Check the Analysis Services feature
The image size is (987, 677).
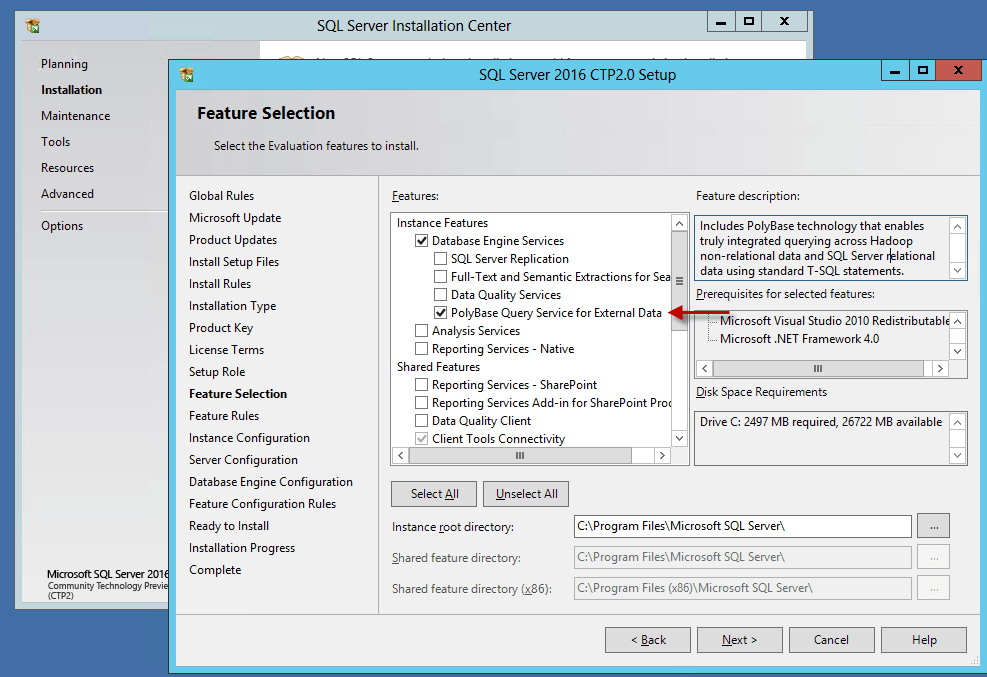pos(422,331)
